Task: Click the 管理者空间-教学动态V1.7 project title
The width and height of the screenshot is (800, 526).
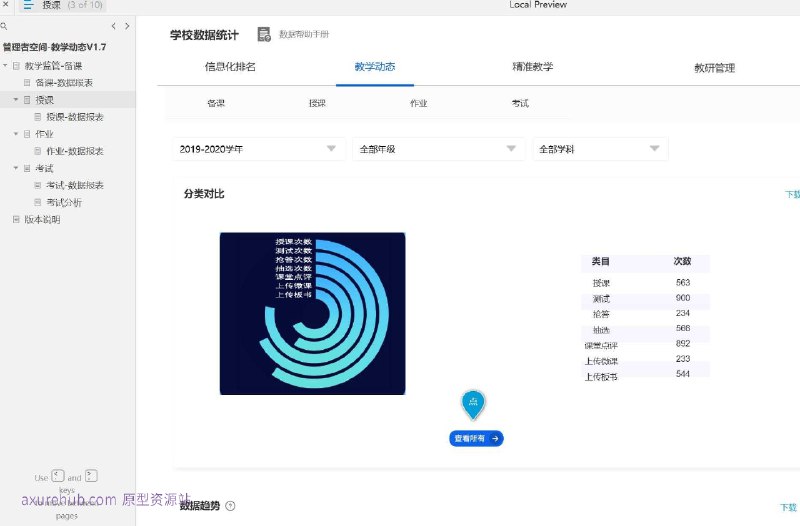Action: [54, 47]
